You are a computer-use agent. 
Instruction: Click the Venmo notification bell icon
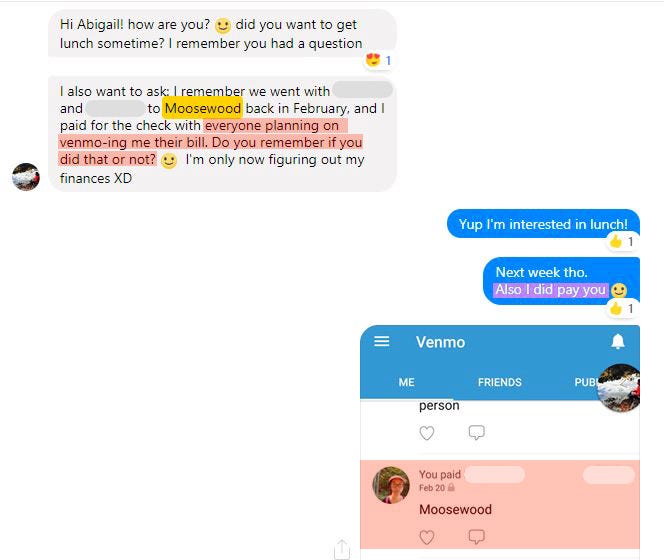point(618,341)
